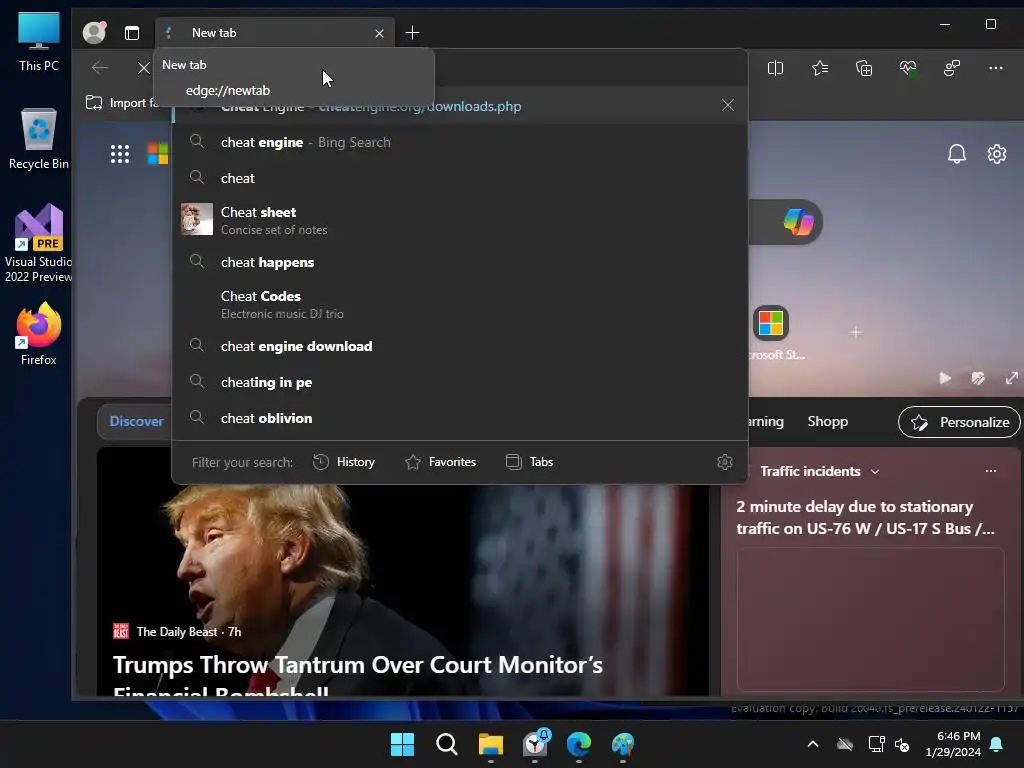Launch Visual Studio 2022 Preview shortcut
This screenshot has width=1024, height=768.
[x=39, y=244]
